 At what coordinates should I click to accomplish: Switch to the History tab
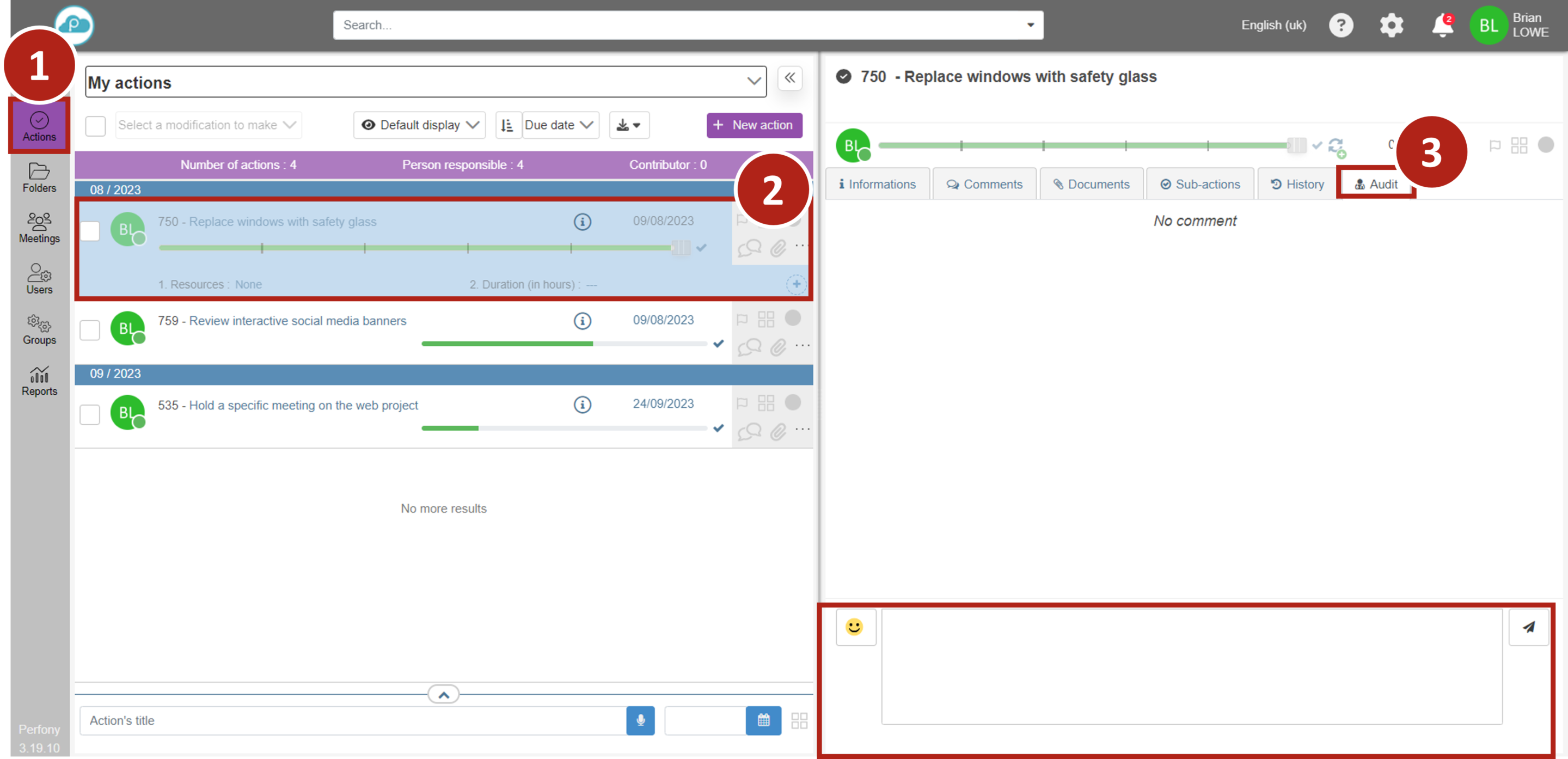click(1297, 185)
